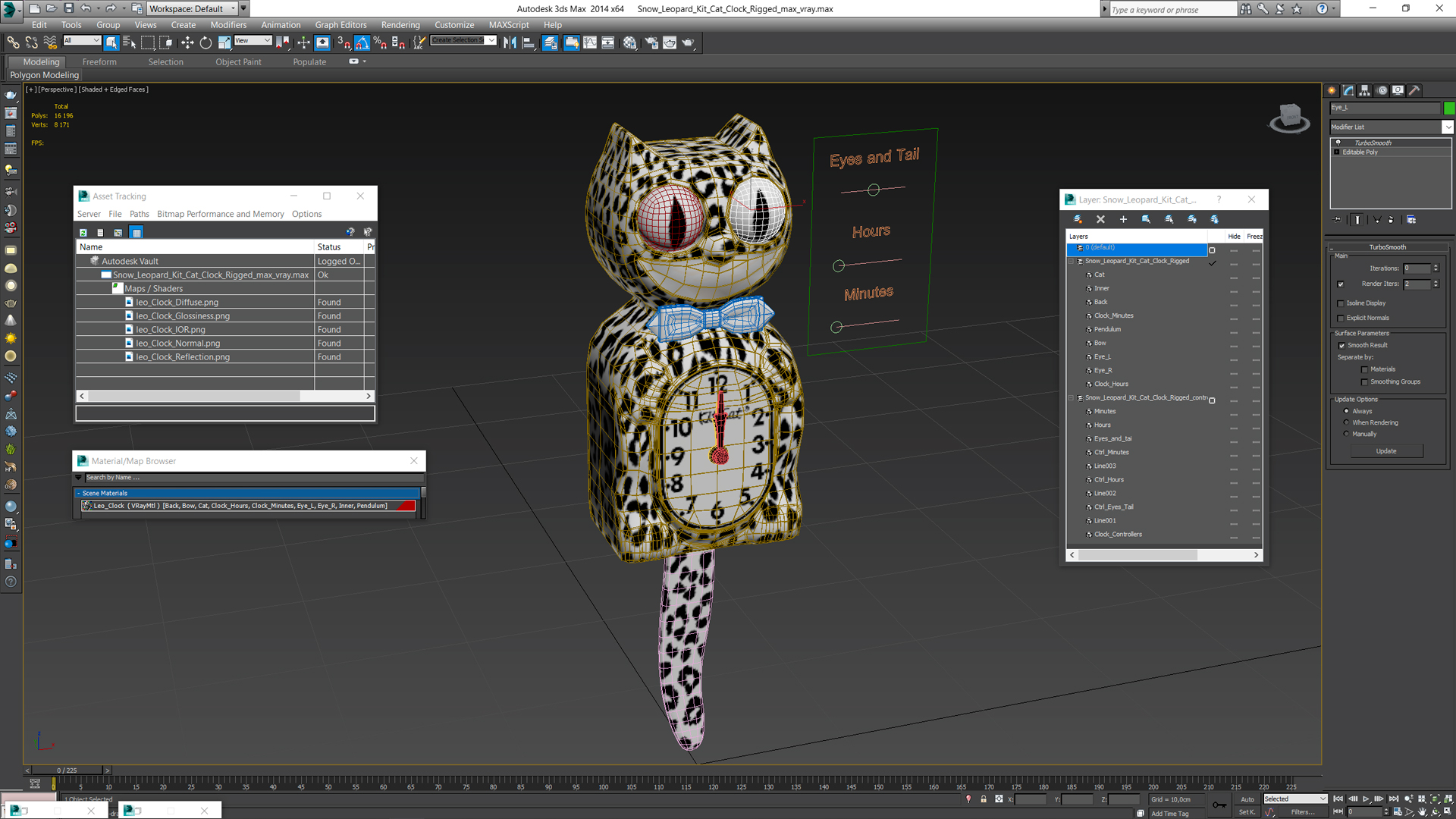Open the Motion command panel tab
Image resolution: width=1456 pixels, height=819 pixels.
(1382, 90)
